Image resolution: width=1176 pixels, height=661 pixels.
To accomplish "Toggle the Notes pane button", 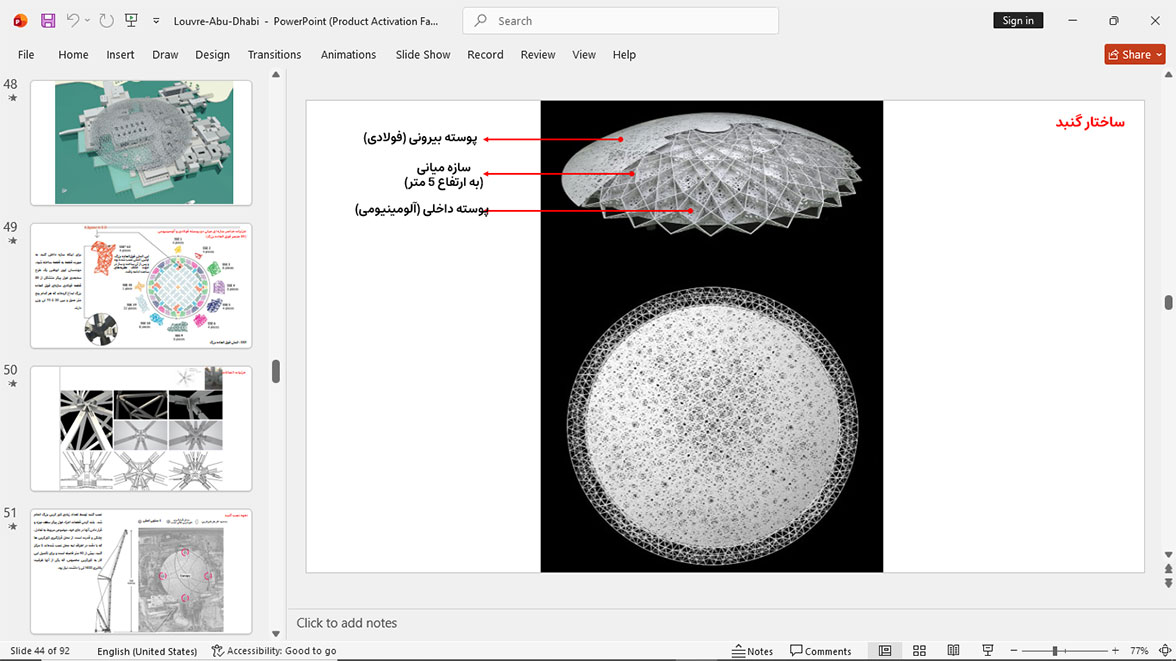I will (752, 651).
